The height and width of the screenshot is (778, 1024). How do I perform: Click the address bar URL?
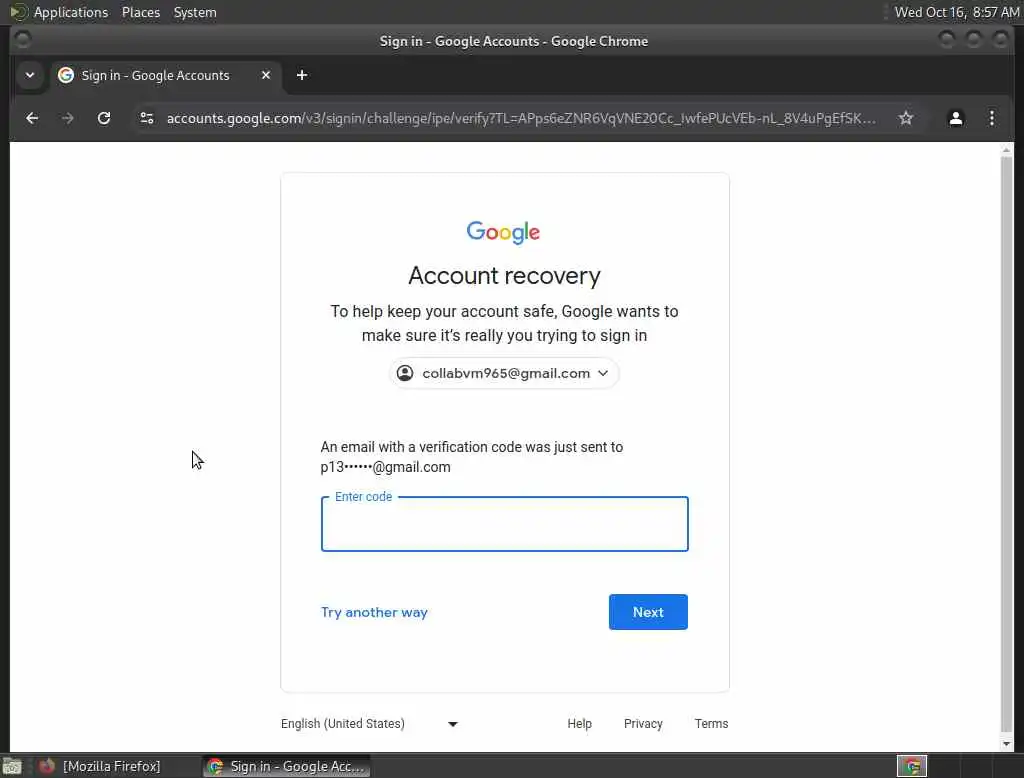click(x=520, y=118)
